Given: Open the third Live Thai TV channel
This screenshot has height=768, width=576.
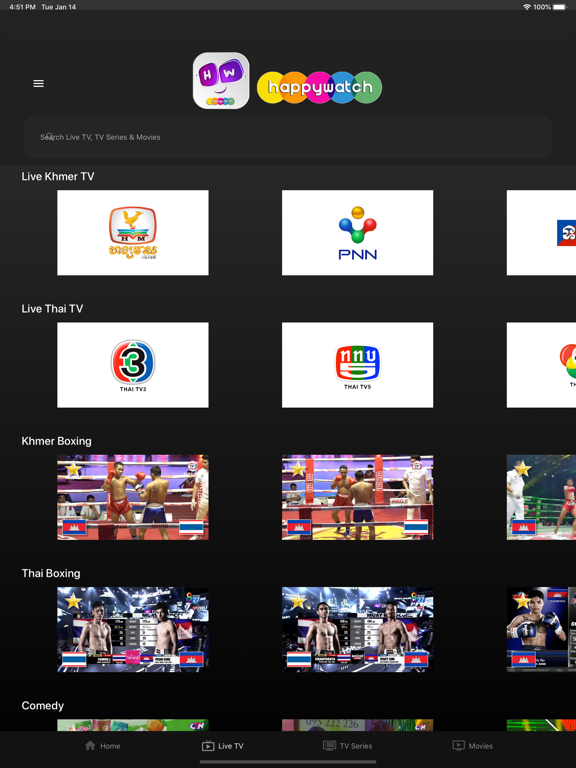Looking at the screenshot, I should click(x=541, y=365).
